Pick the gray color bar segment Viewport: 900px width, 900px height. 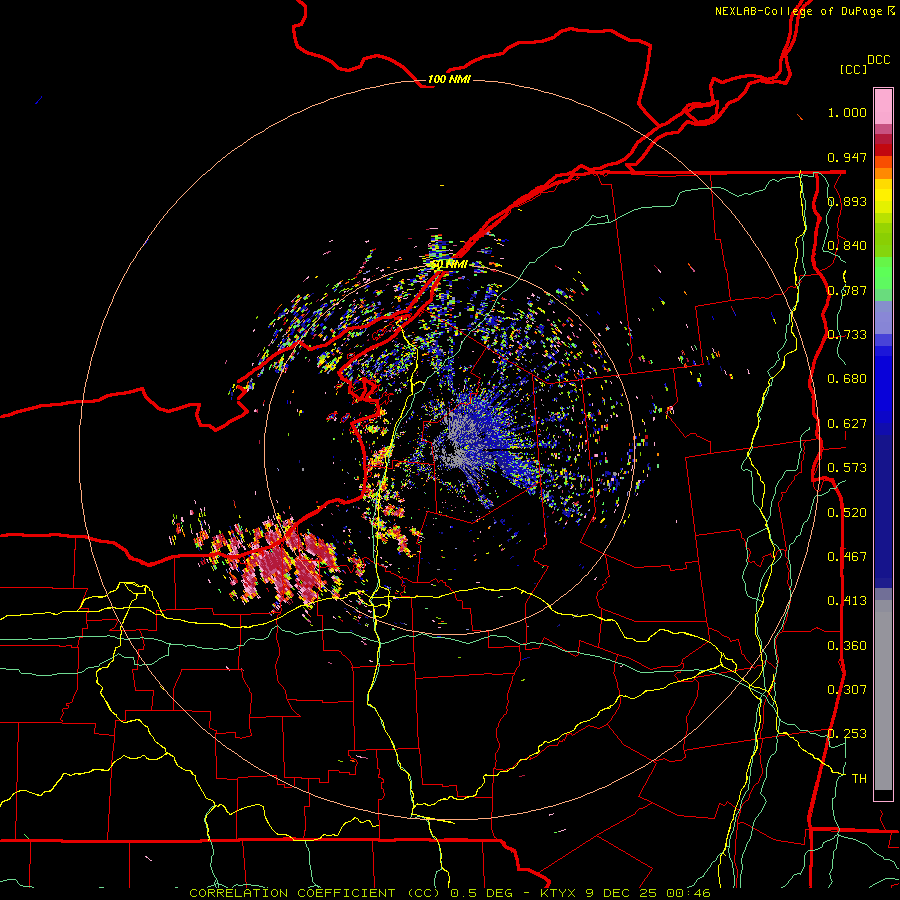883,695
